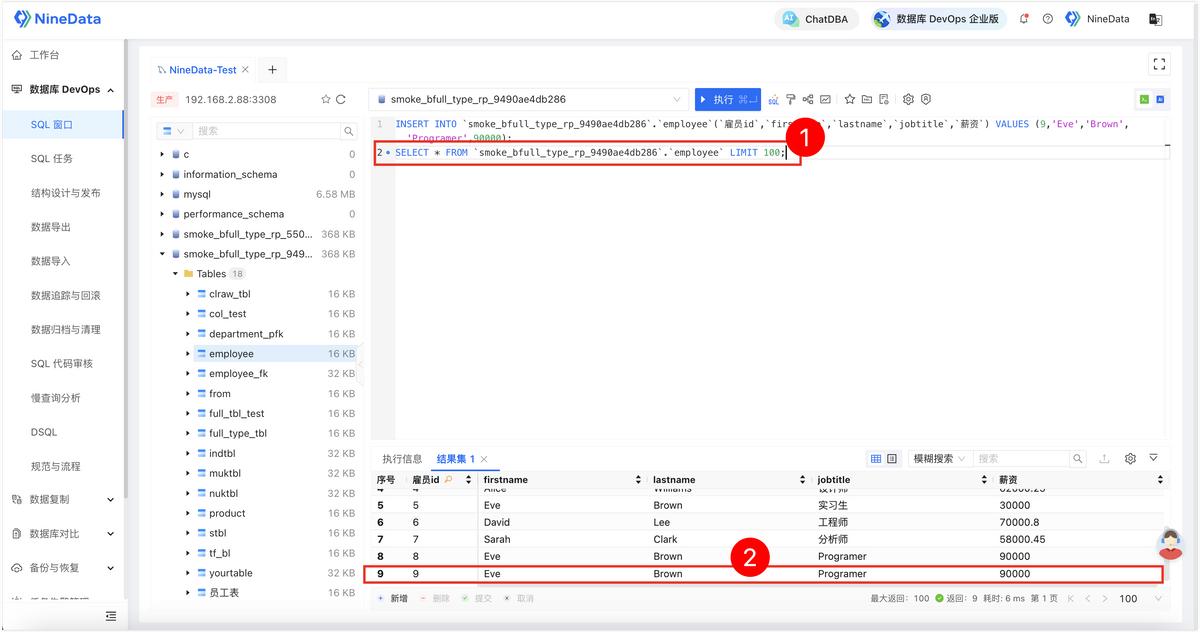Screen dimensions: 1200x632
Task: Expand the employee_fk table node
Action: [x=188, y=373]
